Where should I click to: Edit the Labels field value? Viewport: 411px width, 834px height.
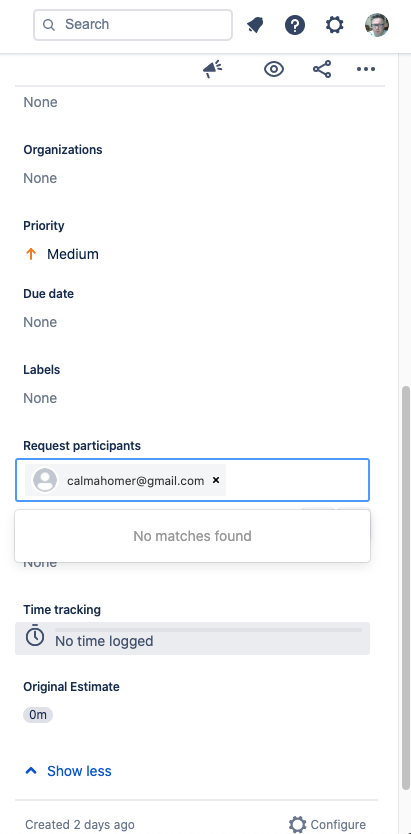point(40,398)
